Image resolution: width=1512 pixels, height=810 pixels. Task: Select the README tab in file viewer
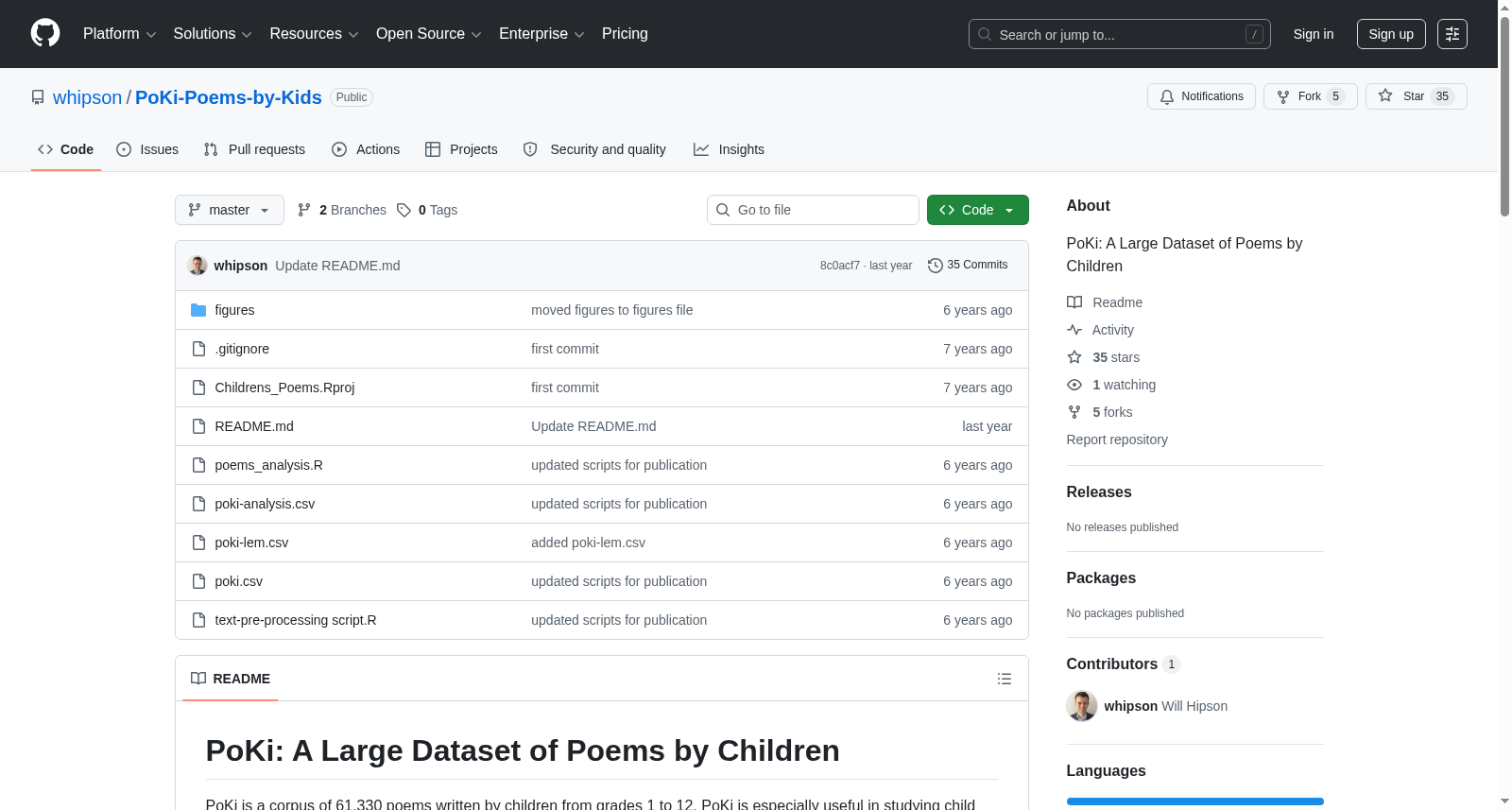231,679
